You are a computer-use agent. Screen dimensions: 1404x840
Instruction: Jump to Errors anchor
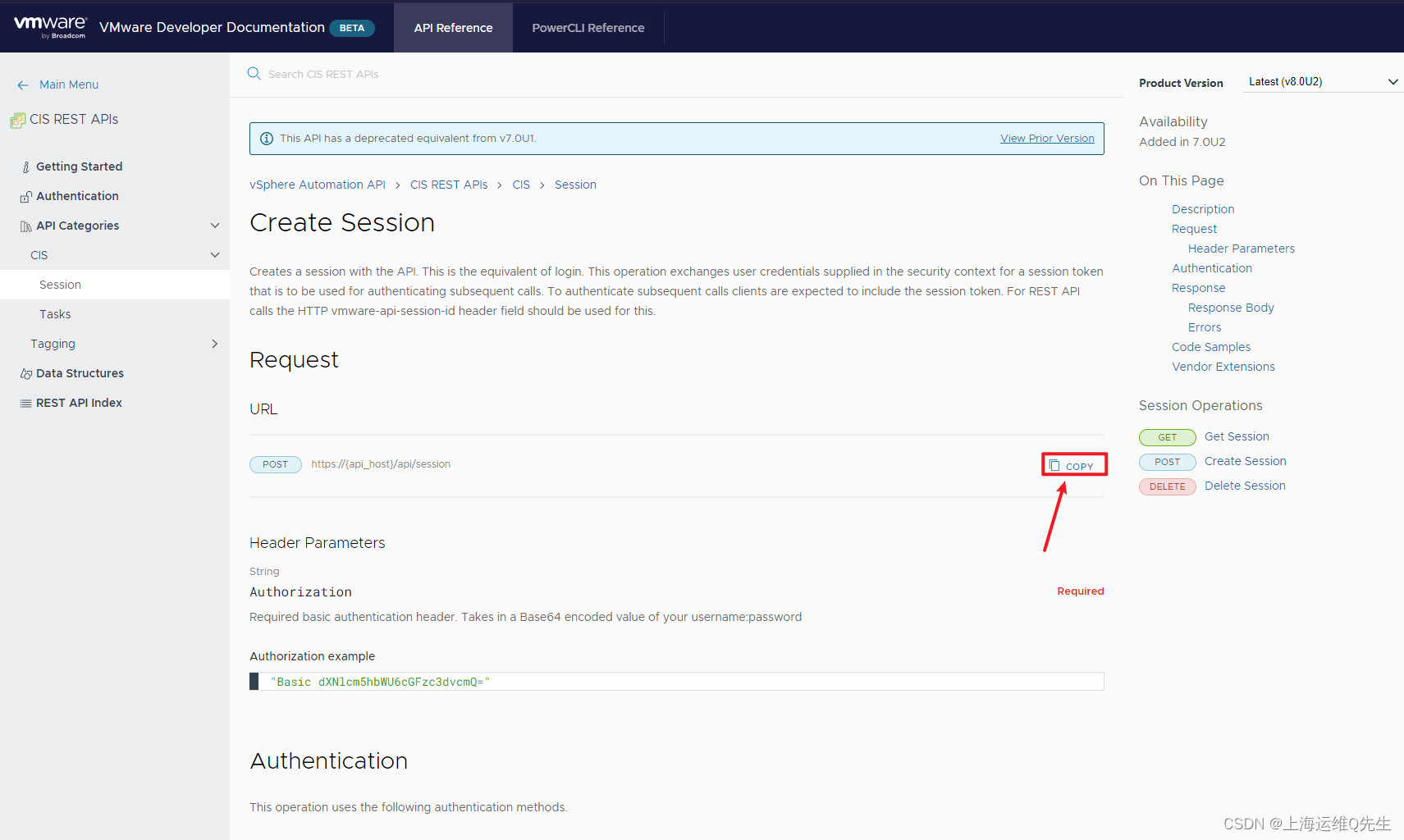point(1205,327)
